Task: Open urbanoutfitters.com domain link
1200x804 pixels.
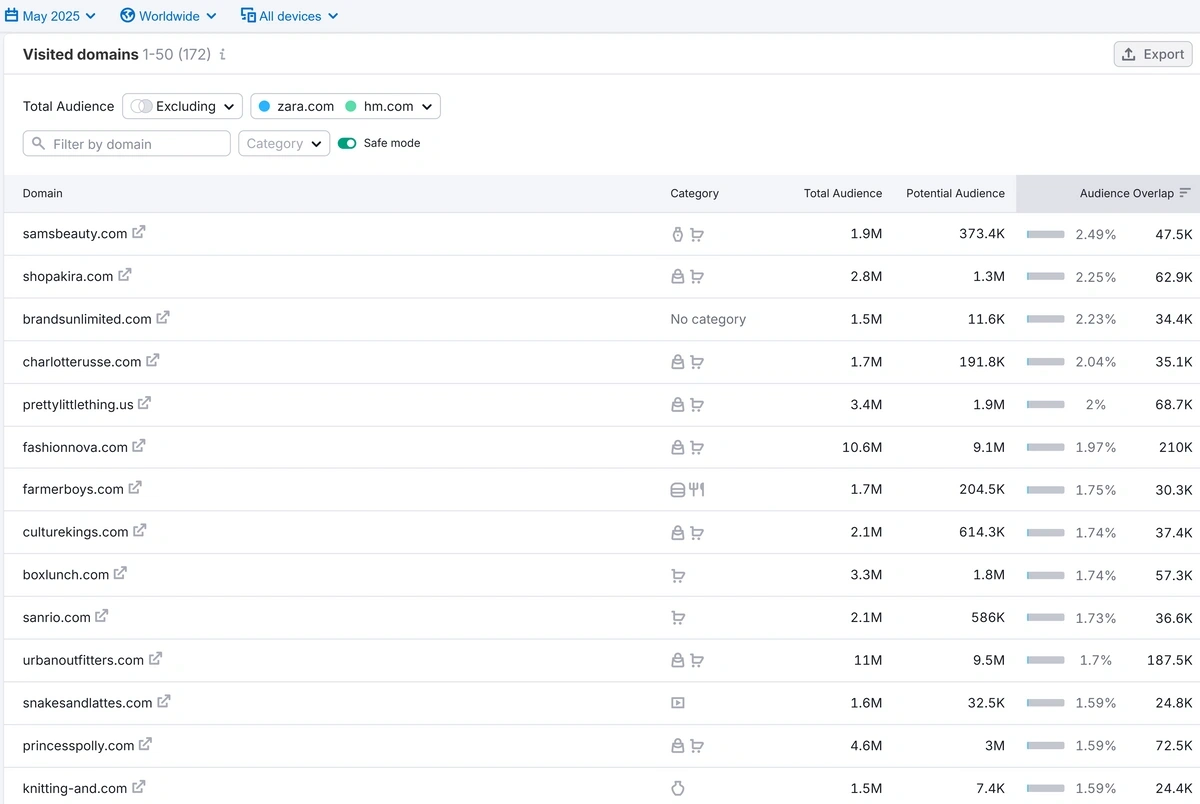Action: pyautogui.click(x=83, y=660)
